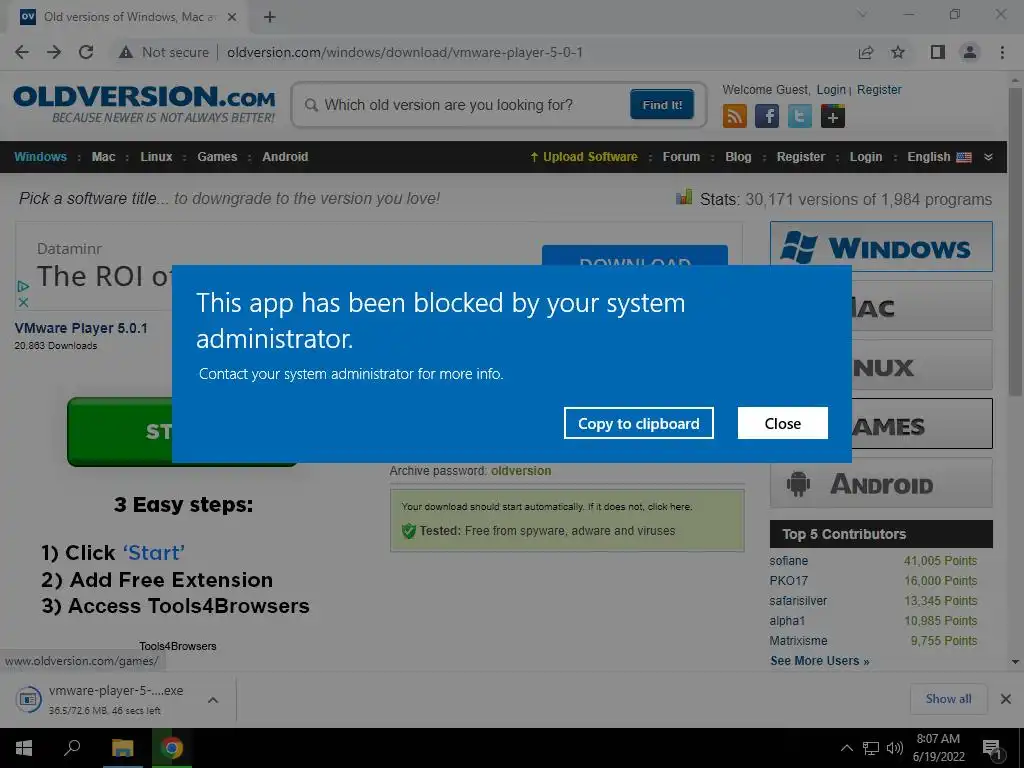
Task: Click Upload Software in the nav bar
Action: tap(584, 157)
